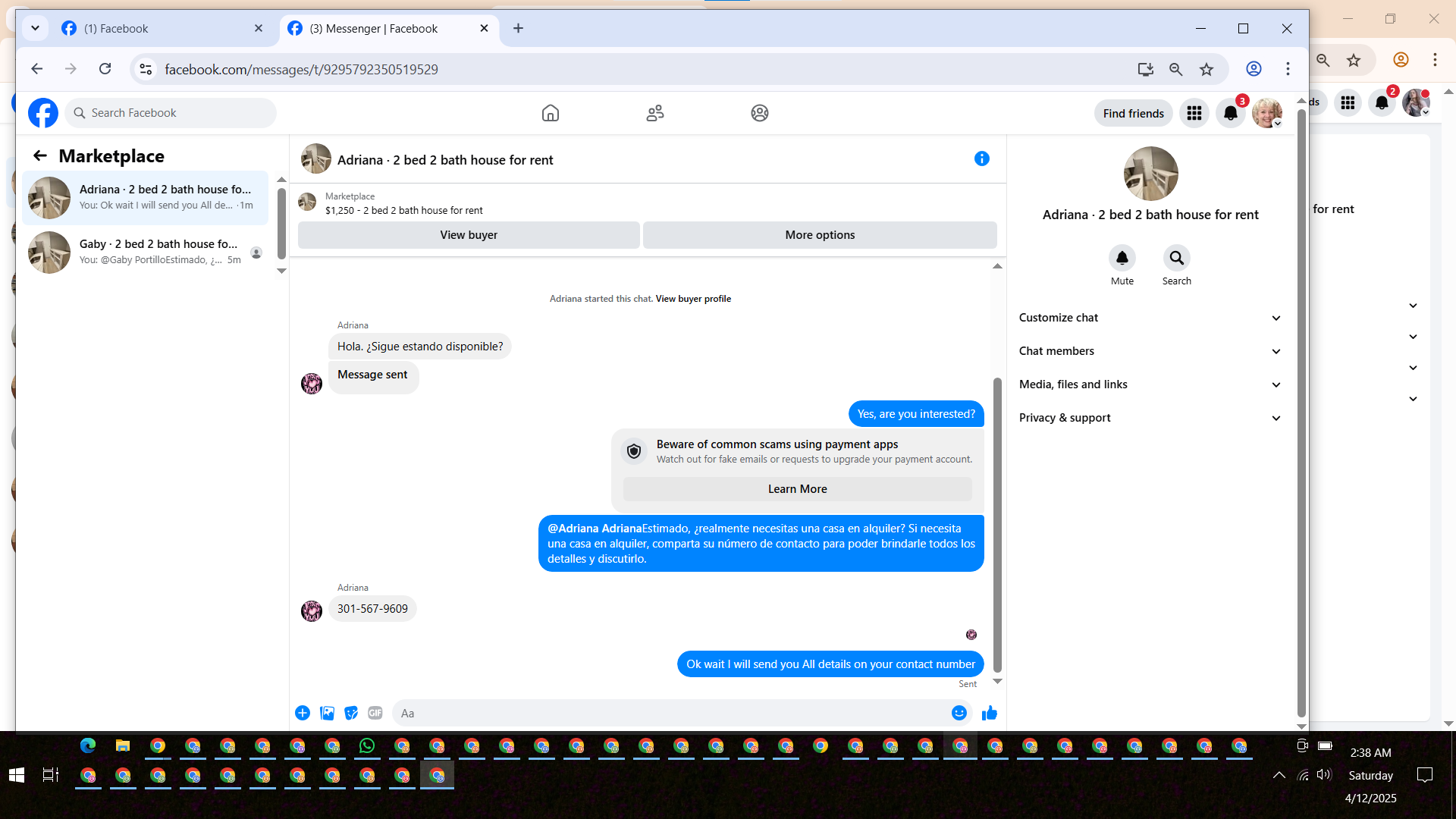Bookmark this page with star icon

point(1207,69)
